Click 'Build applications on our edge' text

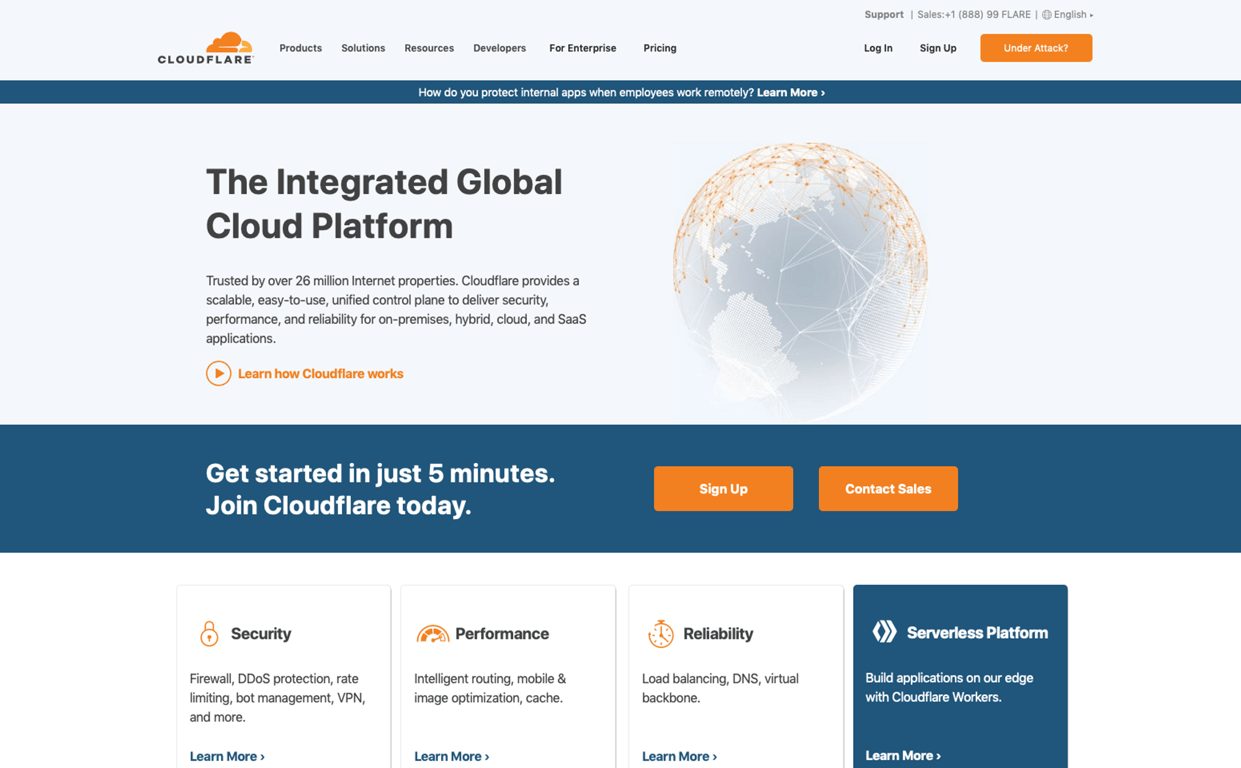[949, 687]
